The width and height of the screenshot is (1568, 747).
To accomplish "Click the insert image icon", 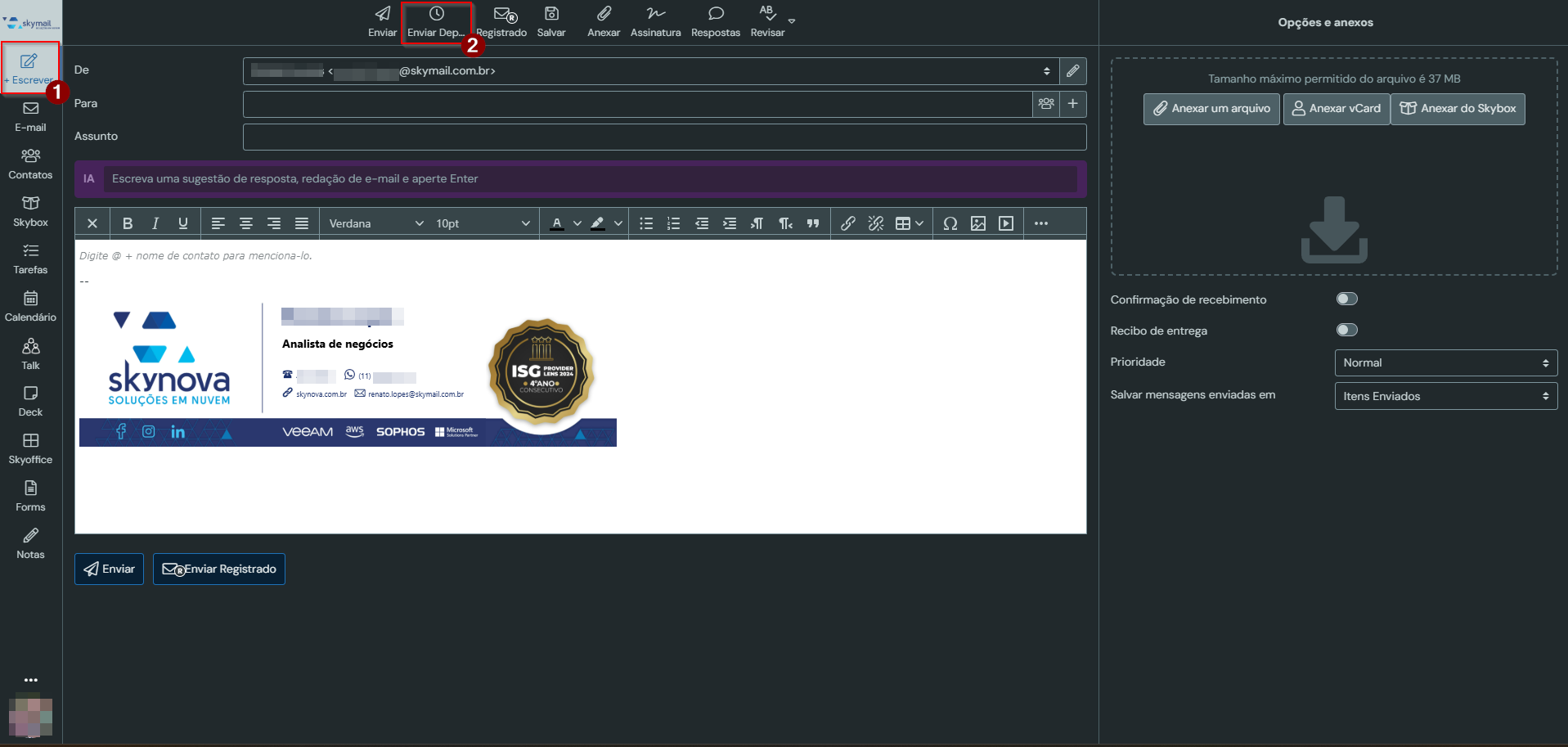I will (x=978, y=223).
